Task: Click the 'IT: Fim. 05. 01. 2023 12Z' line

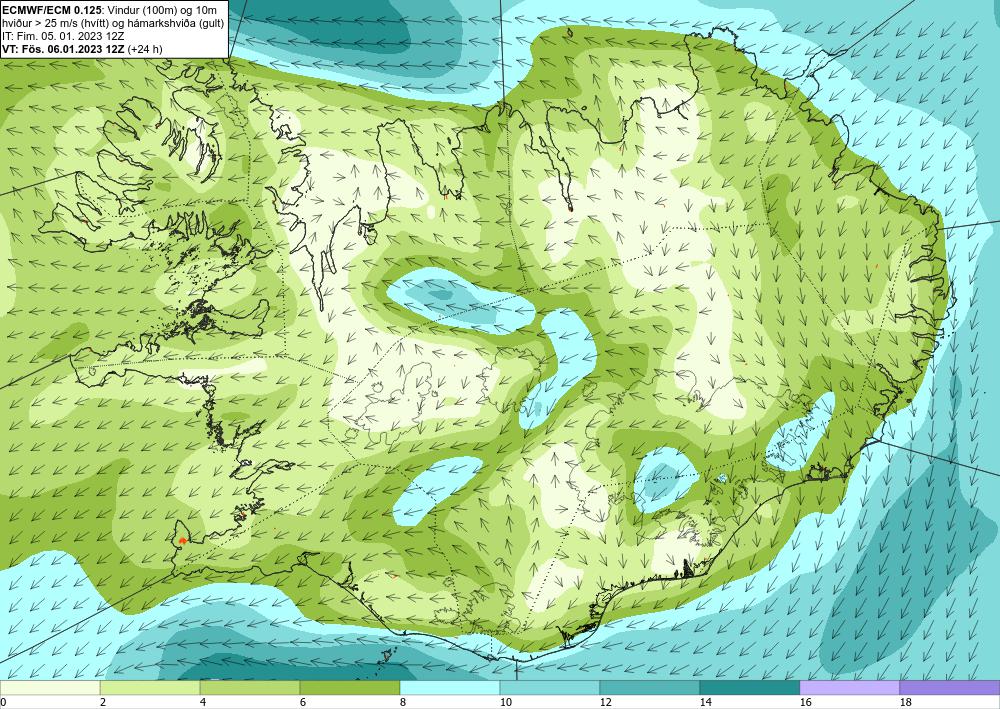Action: pos(63,36)
